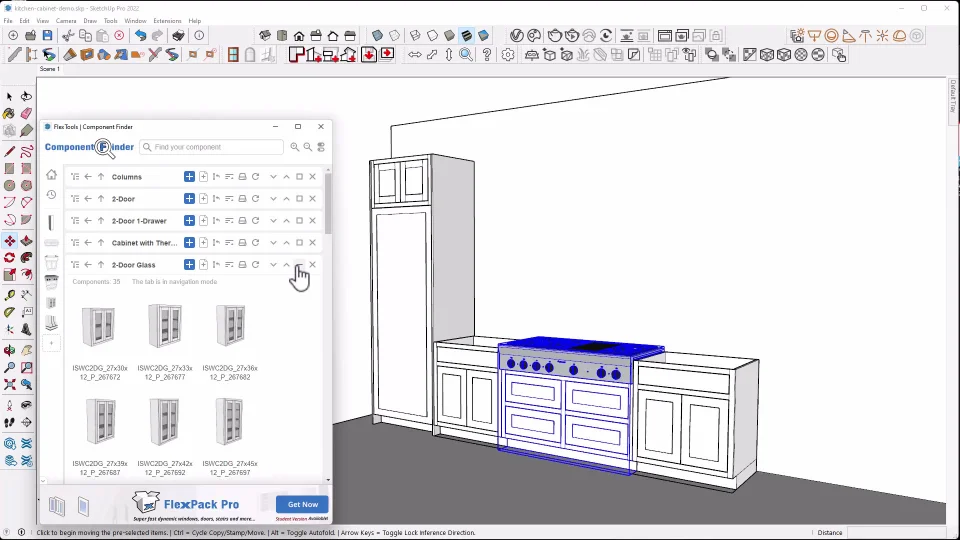Toggle maximize square on 2-Door Glass row
Viewport: 960px width, 540px height.
[x=299, y=265]
